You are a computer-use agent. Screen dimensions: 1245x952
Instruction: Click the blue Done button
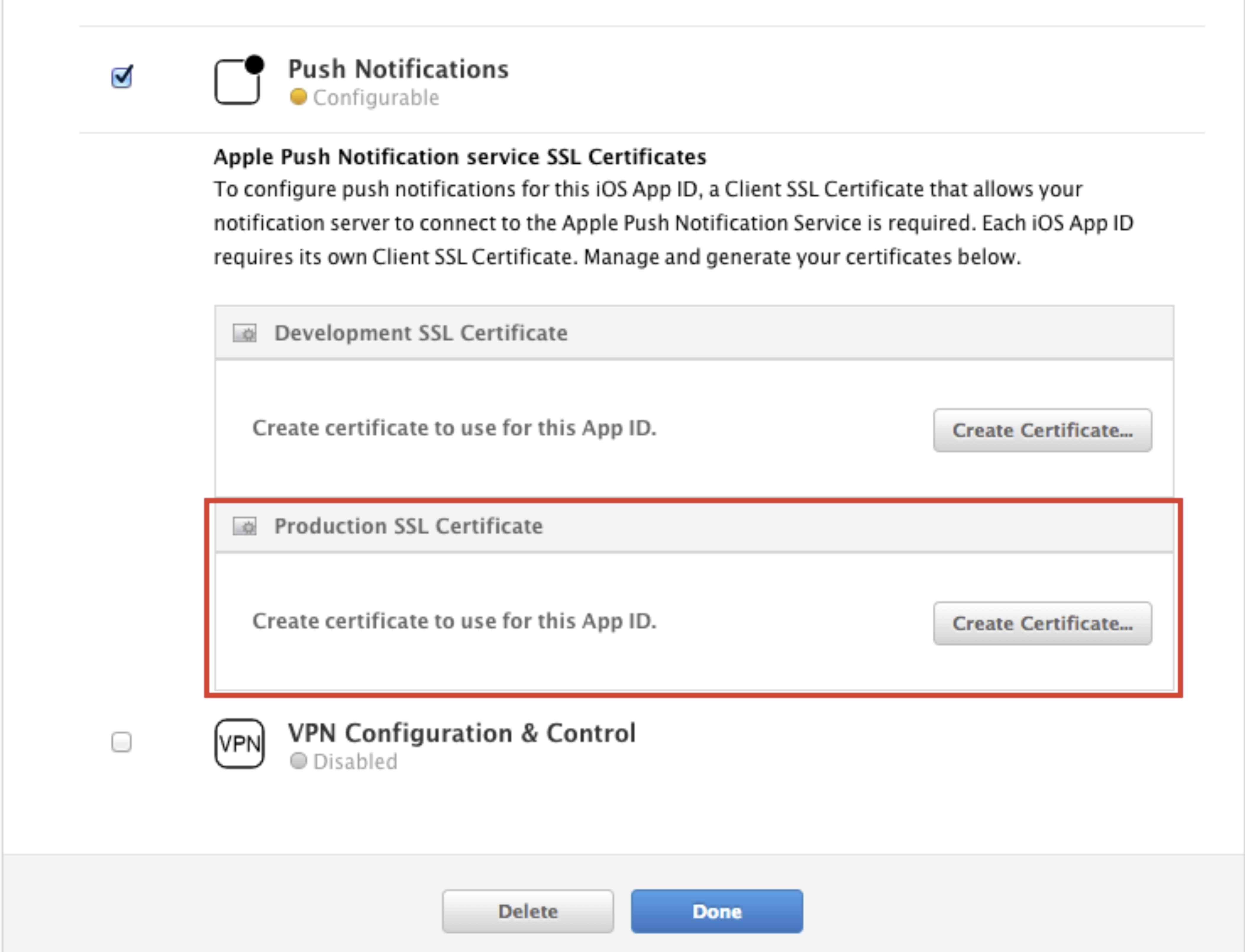pos(717,911)
